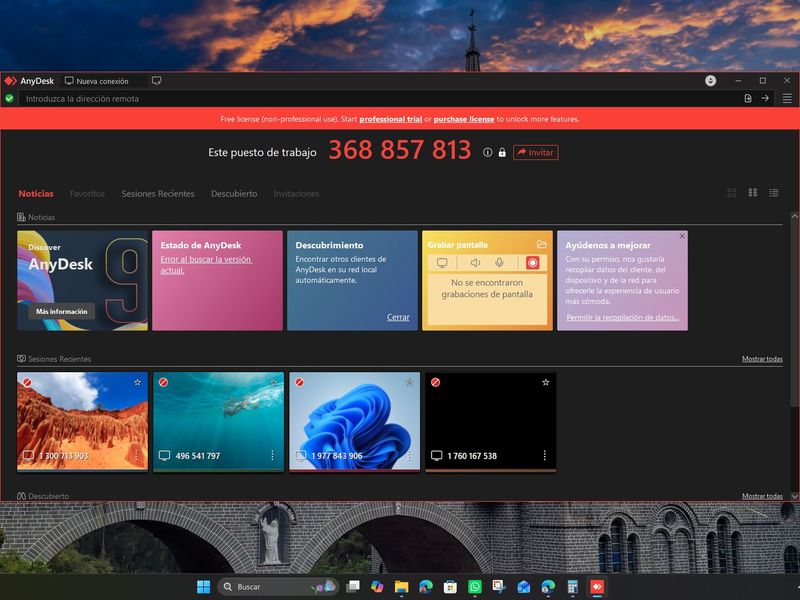Open WhatsApp from the taskbar
This screenshot has height=600, width=800.
474,587
